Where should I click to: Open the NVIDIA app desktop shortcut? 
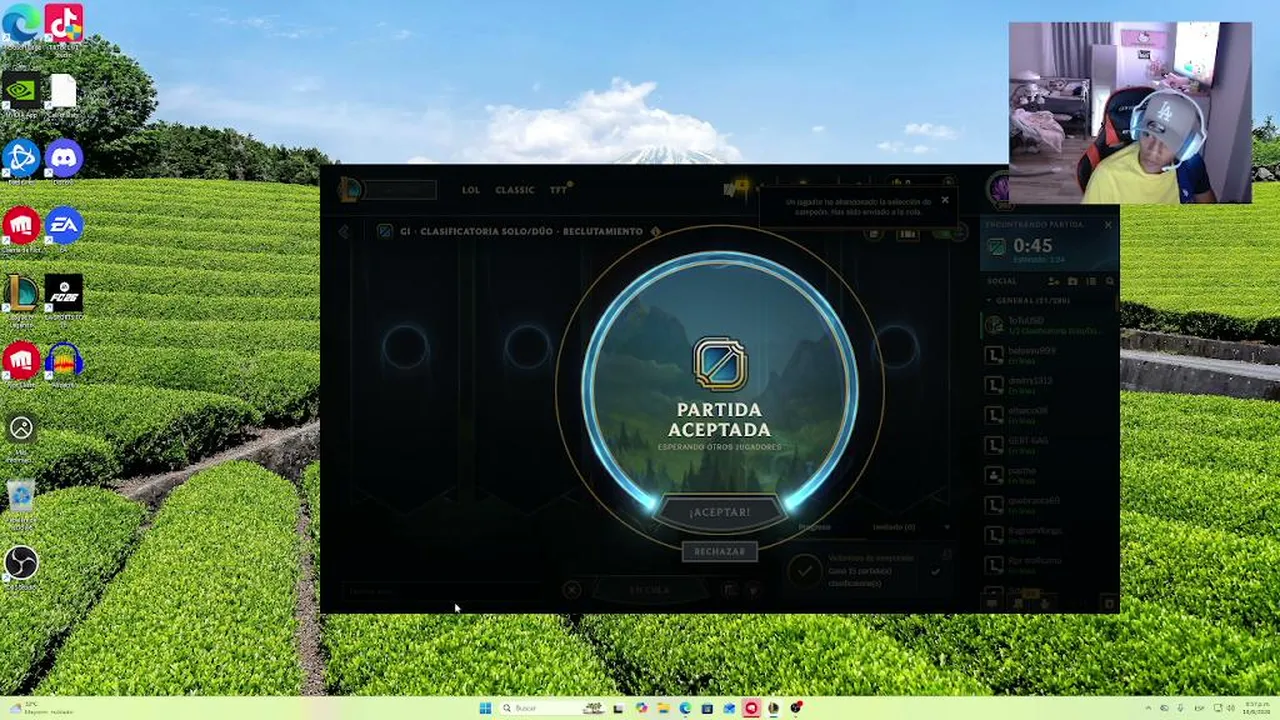(x=21, y=93)
